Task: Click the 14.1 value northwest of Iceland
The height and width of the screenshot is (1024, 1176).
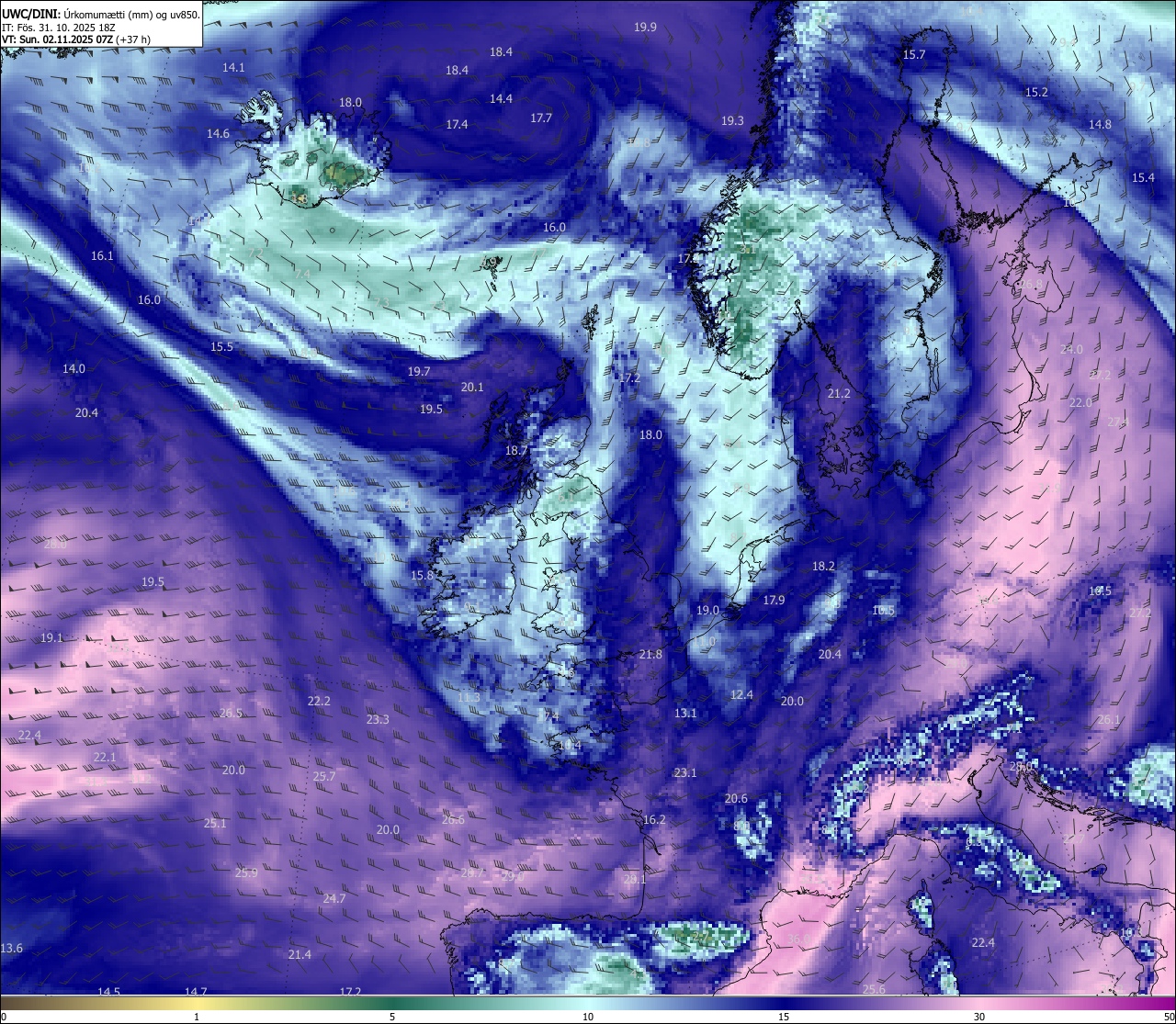Action: [x=233, y=68]
